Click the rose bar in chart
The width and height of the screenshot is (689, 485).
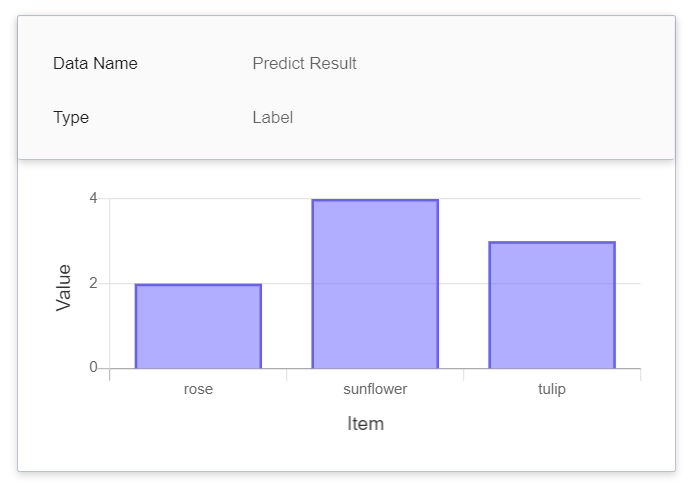point(198,326)
